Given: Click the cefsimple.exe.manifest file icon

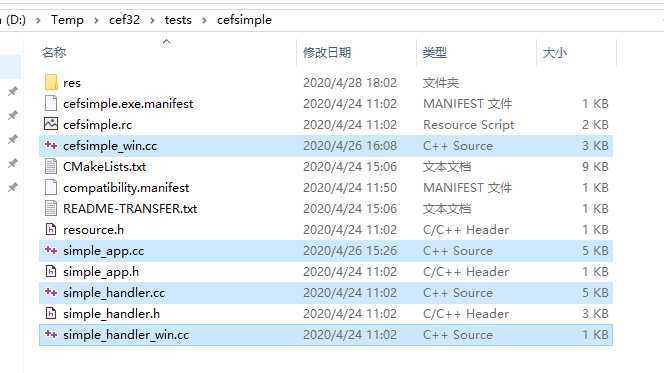Looking at the screenshot, I should [x=51, y=103].
